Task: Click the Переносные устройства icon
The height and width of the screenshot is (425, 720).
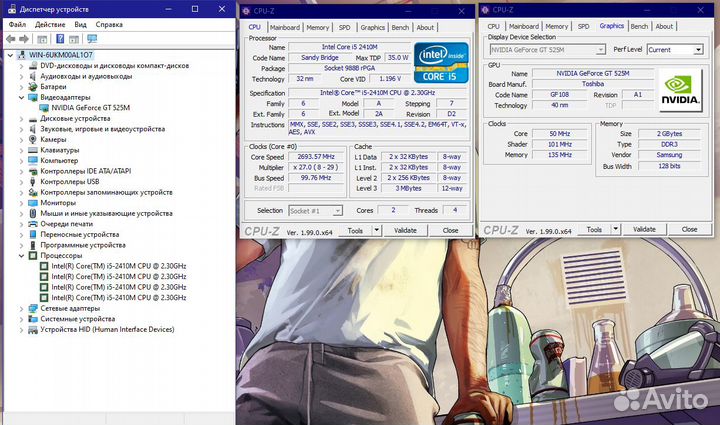Action: [33, 235]
